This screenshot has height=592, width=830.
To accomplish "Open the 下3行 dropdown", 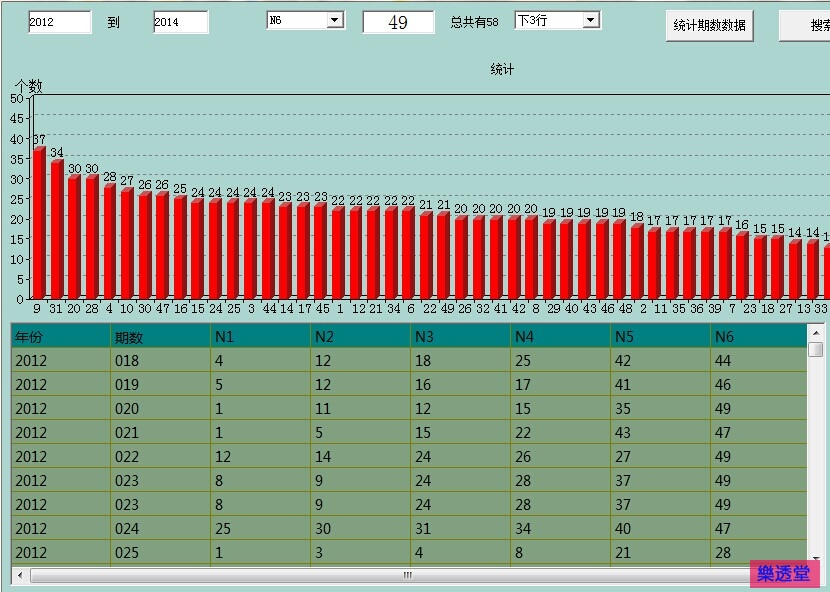I will (591, 20).
